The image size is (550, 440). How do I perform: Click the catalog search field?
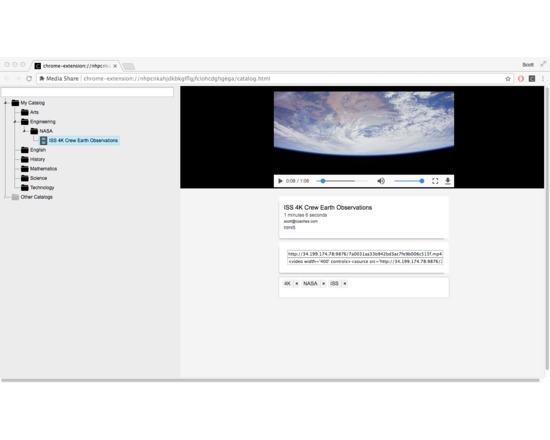click(87, 92)
